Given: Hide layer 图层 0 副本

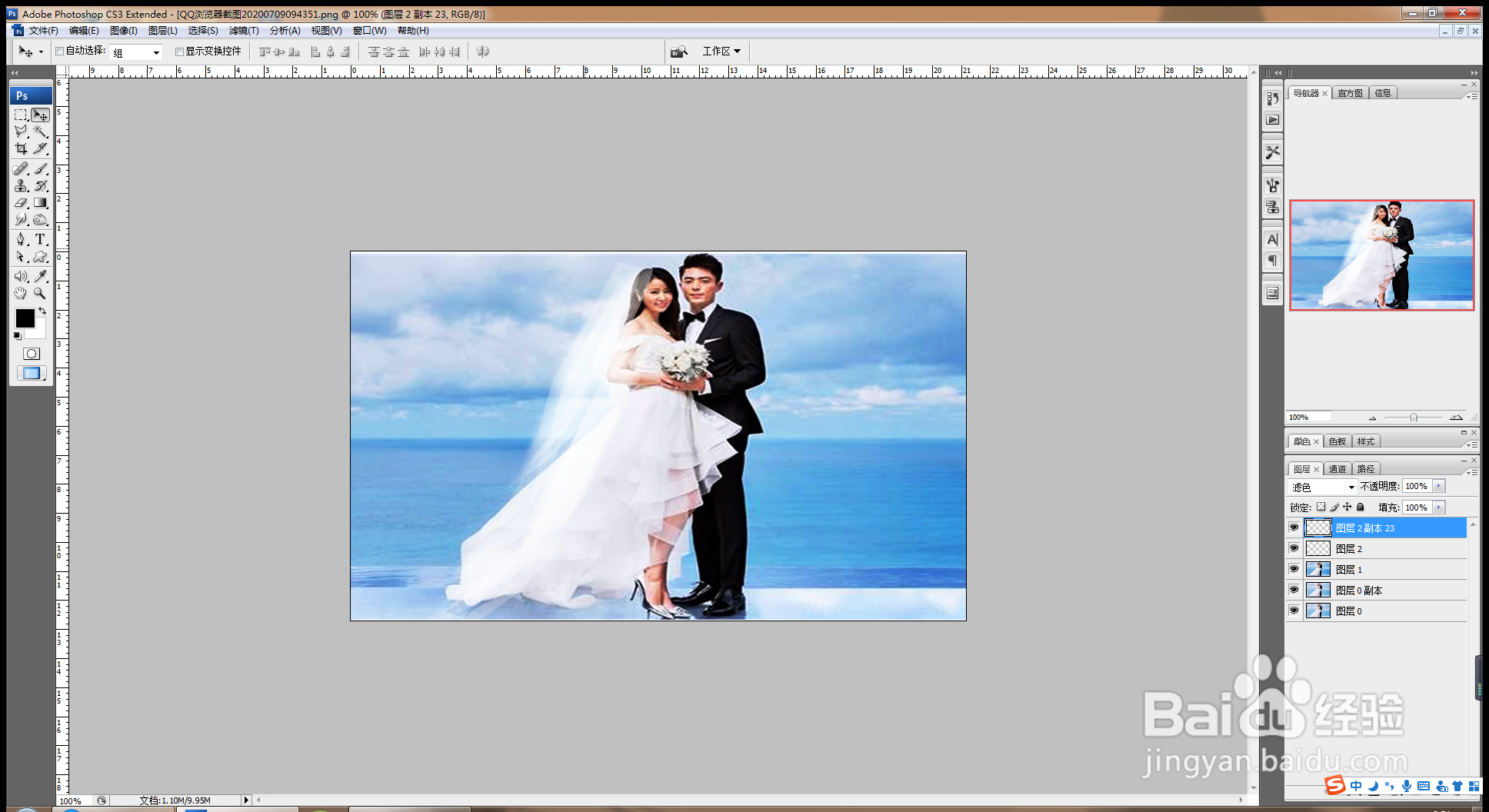Looking at the screenshot, I should tap(1294, 590).
